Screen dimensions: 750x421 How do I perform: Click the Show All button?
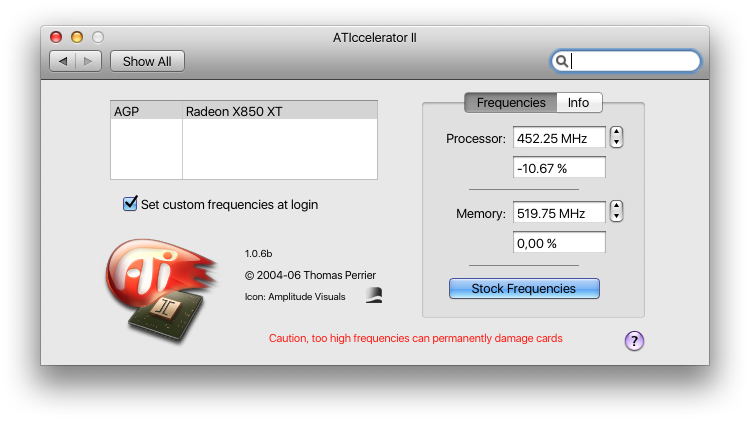[147, 61]
